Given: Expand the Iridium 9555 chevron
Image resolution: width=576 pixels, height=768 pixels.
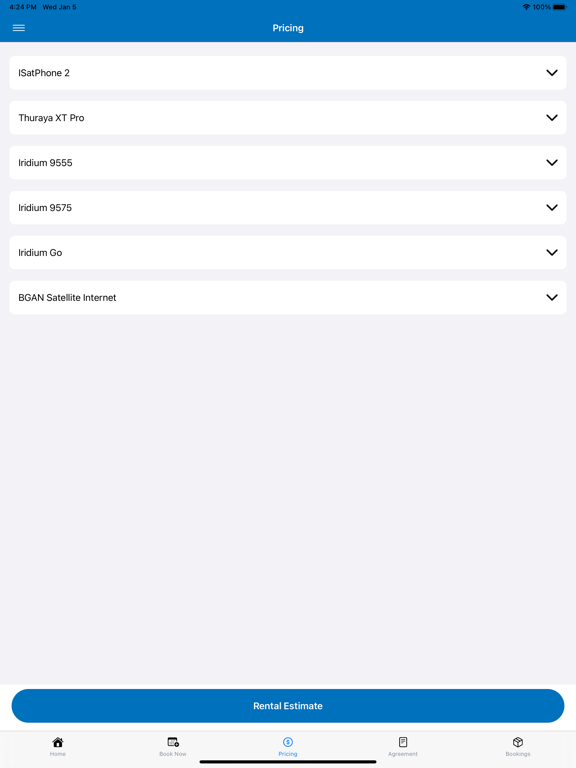Looking at the screenshot, I should pyautogui.click(x=552, y=163).
